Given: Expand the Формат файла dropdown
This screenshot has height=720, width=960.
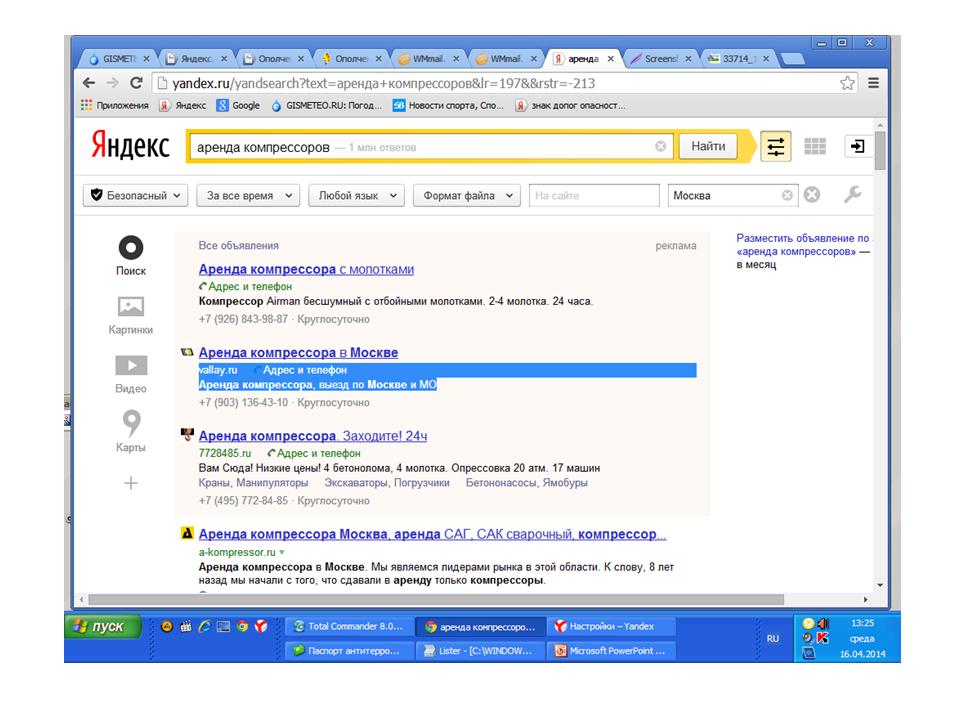Looking at the screenshot, I should pyautogui.click(x=467, y=195).
